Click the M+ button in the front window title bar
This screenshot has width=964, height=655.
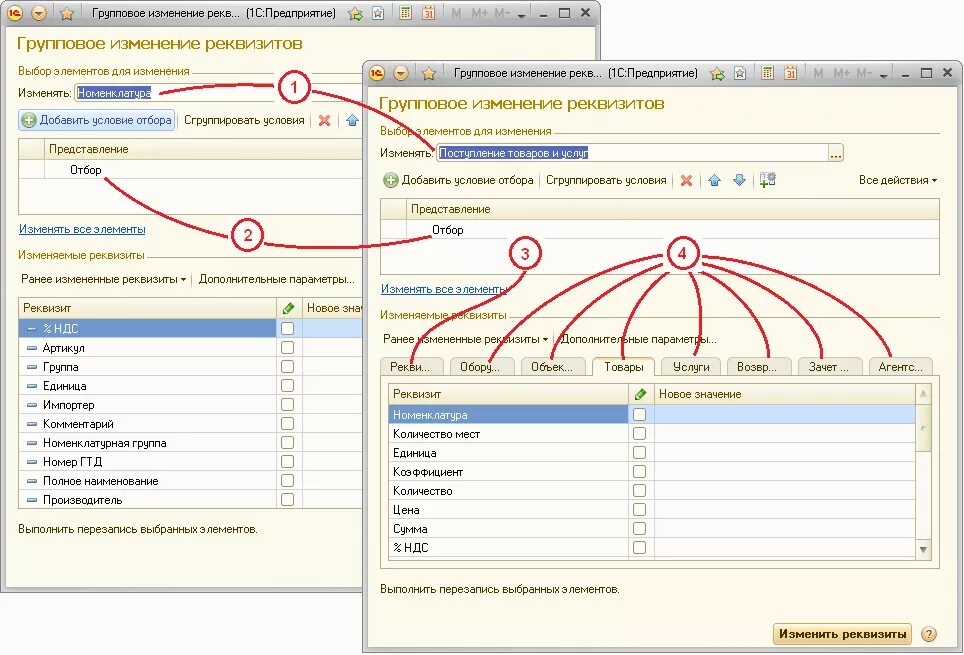click(x=842, y=73)
